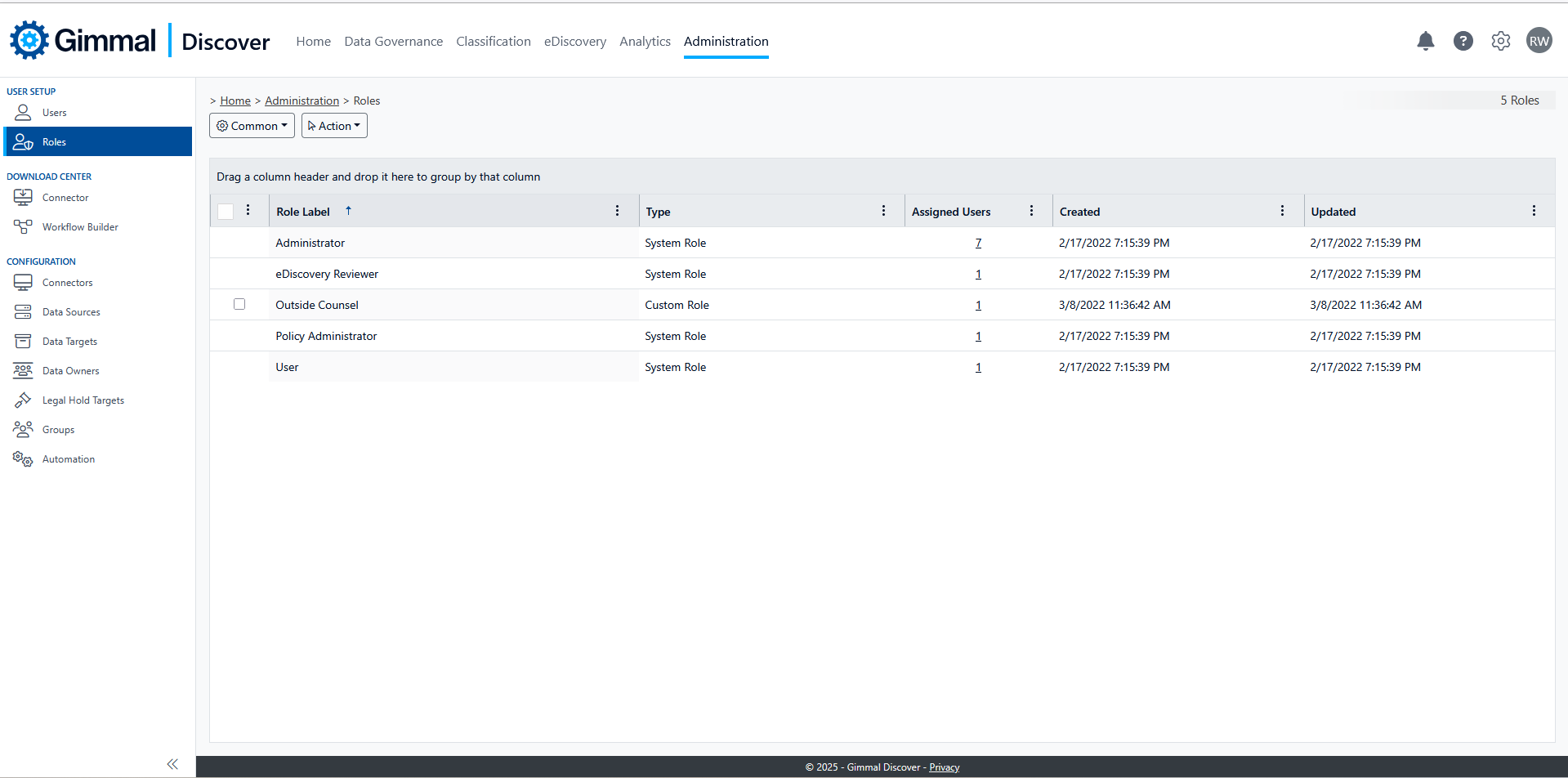This screenshot has width=1568, height=778.
Task: Open the Created column options menu
Action: coord(1282,211)
